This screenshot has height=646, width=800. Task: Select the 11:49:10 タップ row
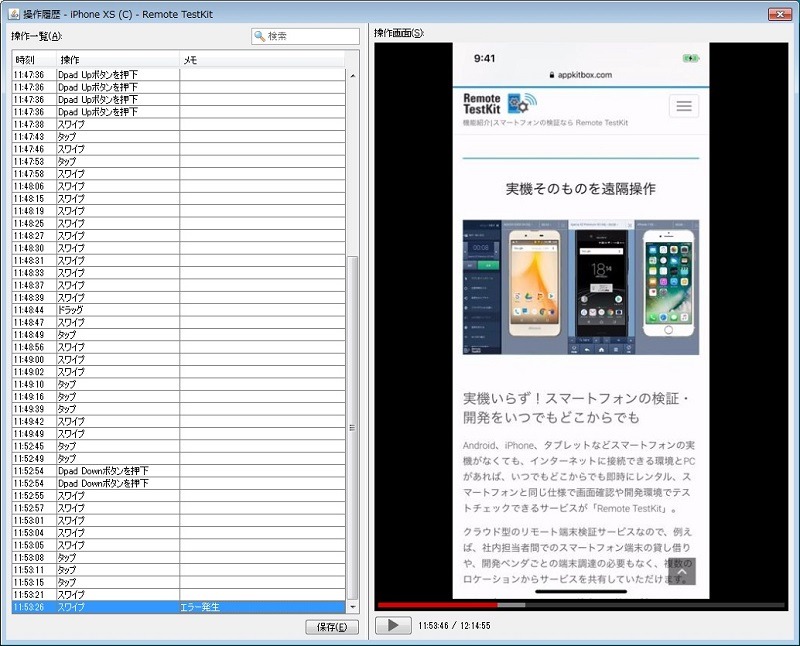click(x=179, y=384)
